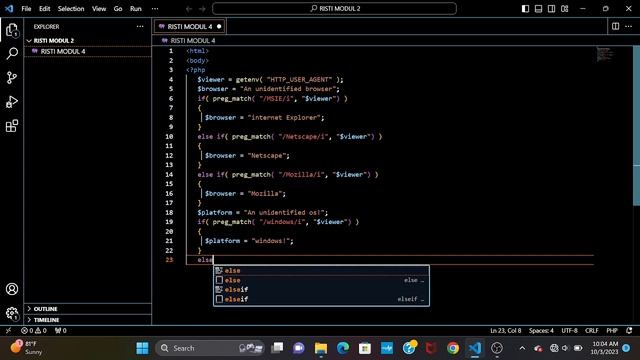Open the Windows Start menu
This screenshot has width=640, height=360.
click(x=142, y=348)
